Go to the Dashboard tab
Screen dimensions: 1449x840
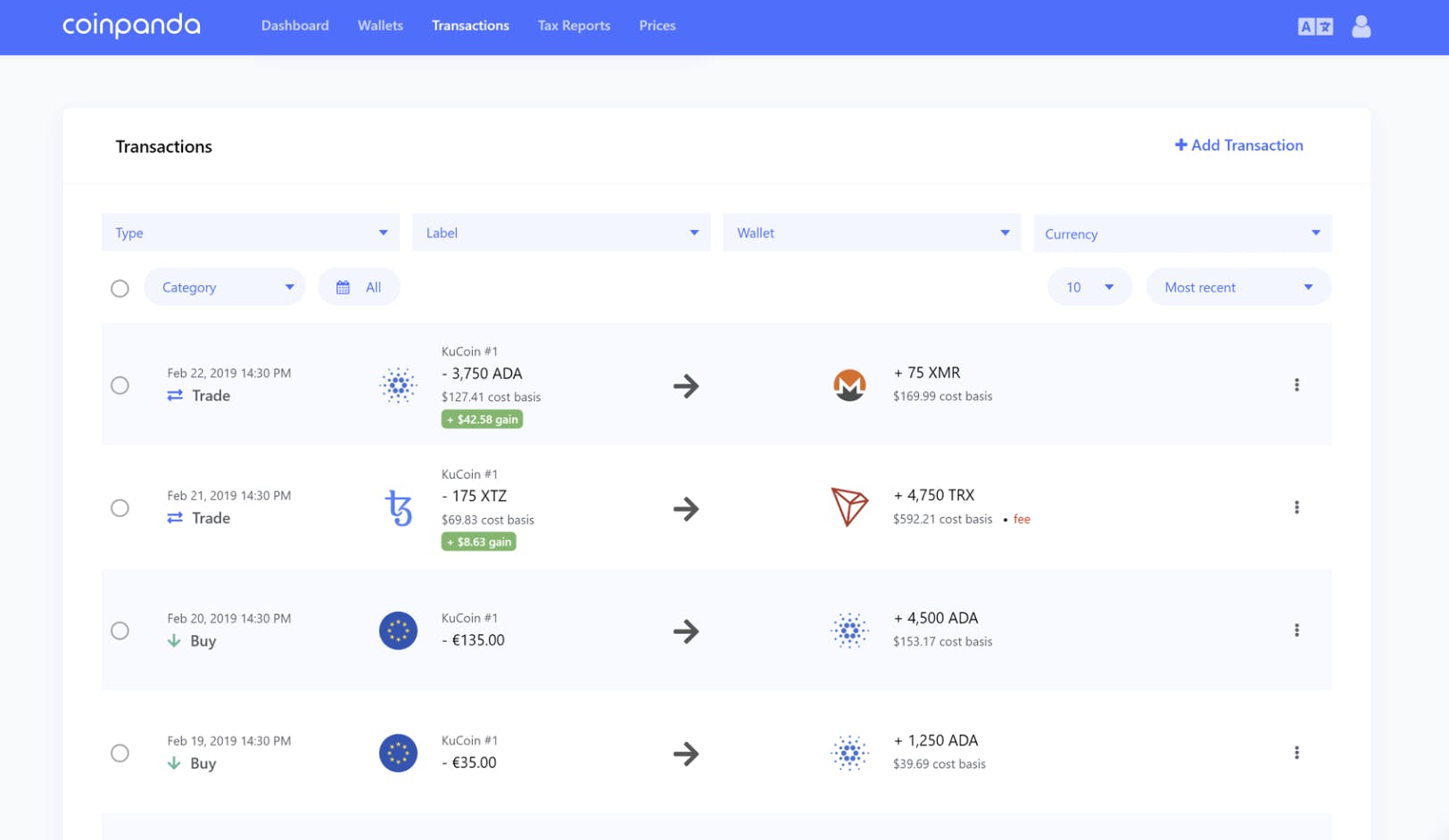294,26
